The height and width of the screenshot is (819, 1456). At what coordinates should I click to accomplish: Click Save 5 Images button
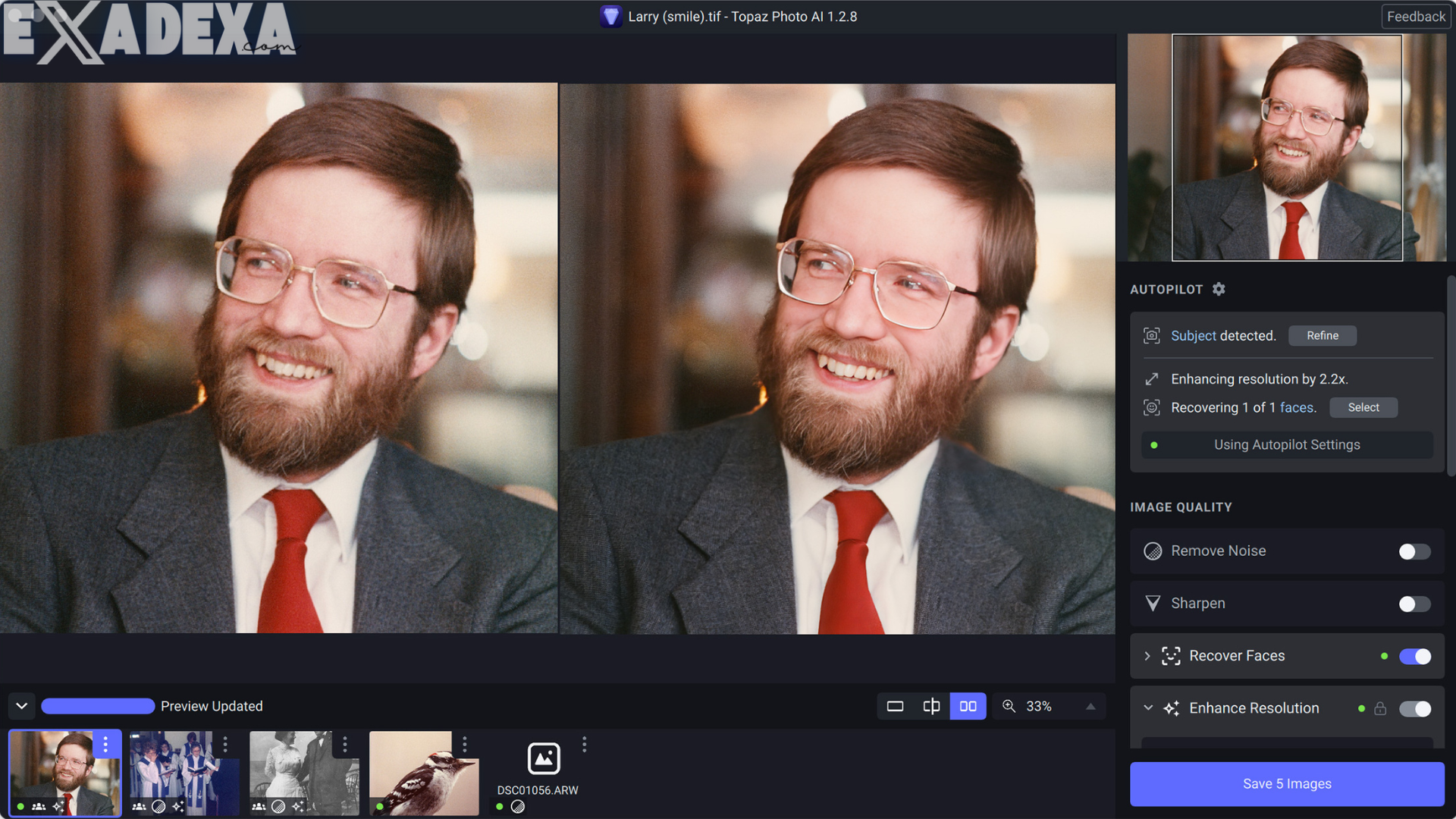click(x=1287, y=783)
